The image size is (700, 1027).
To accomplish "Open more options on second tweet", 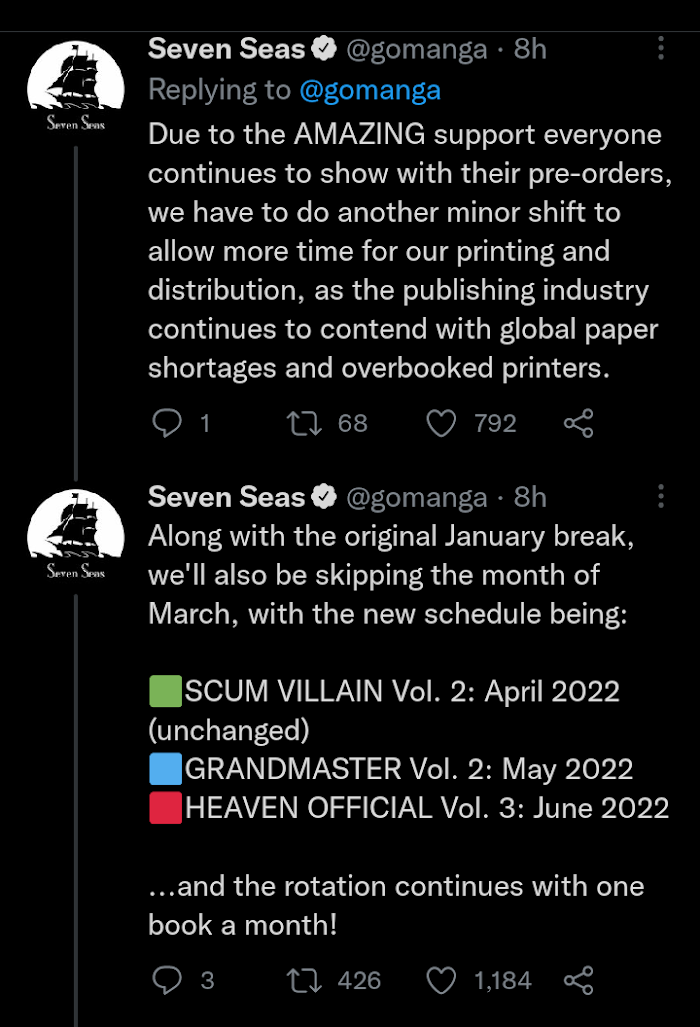I will click(x=661, y=497).
